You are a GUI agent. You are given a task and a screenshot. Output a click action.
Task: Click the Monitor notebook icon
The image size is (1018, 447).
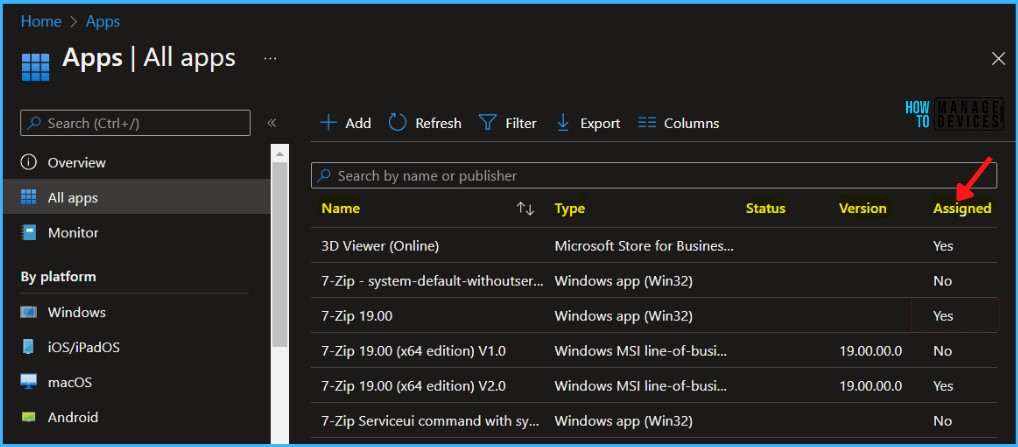click(29, 232)
